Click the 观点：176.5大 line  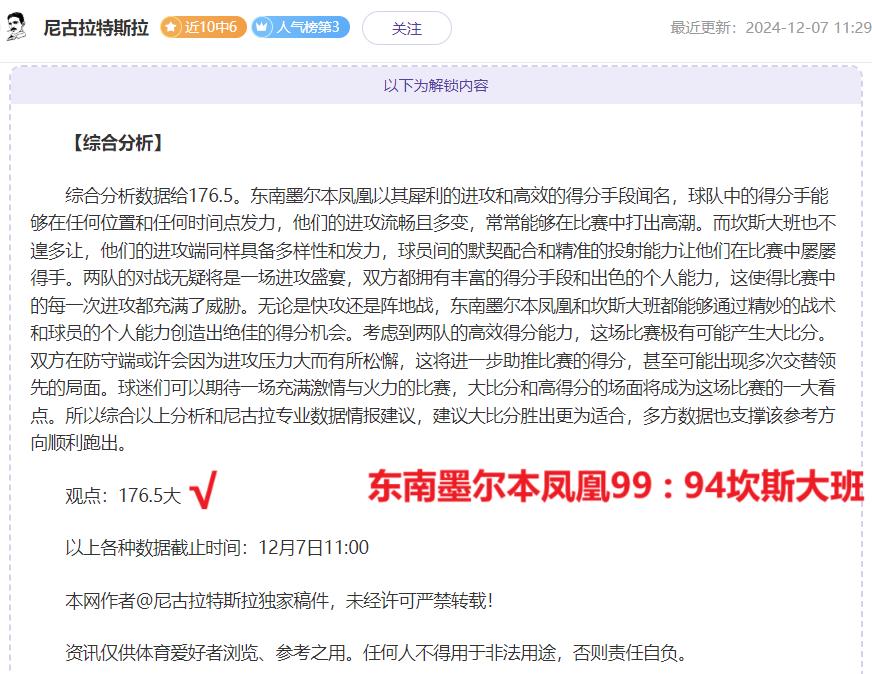click(x=123, y=495)
